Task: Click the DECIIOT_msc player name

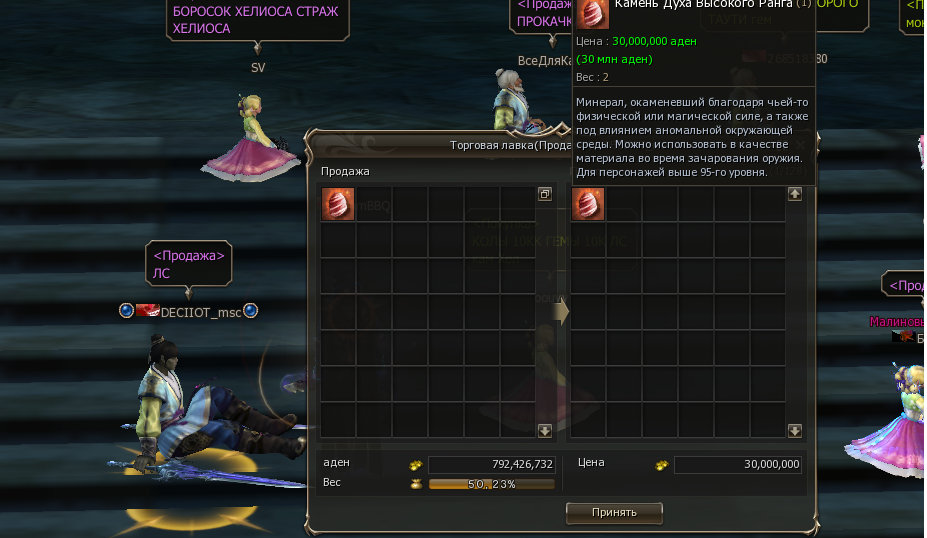Action: coord(201,313)
